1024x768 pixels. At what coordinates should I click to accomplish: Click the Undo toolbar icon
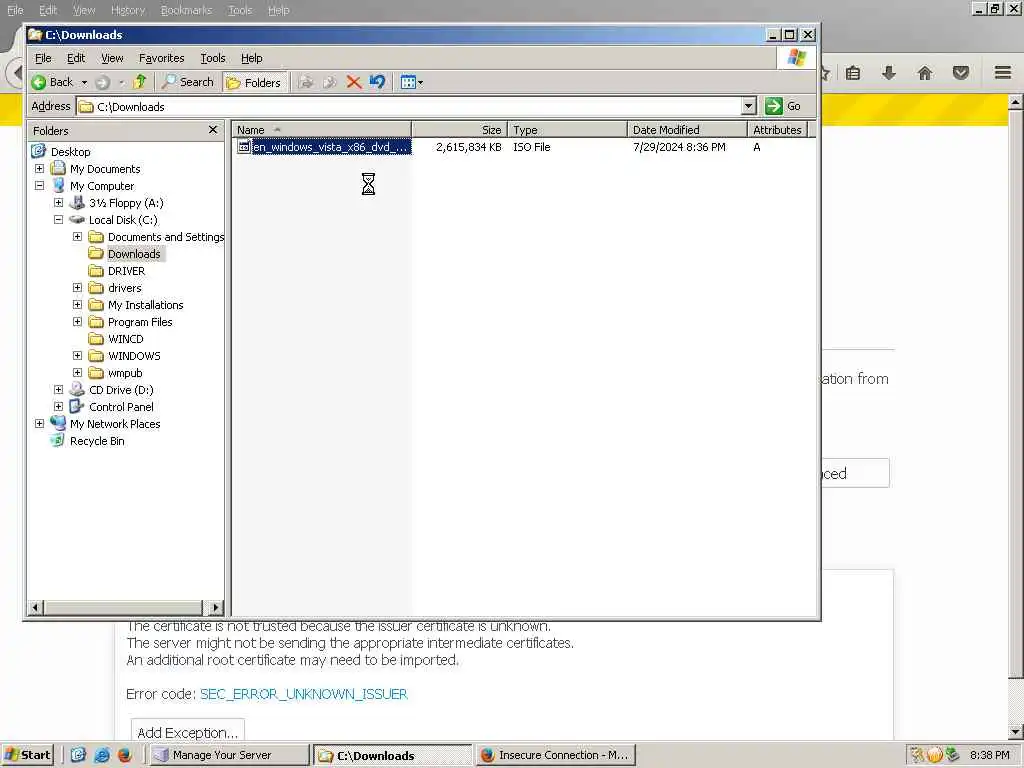pyautogui.click(x=377, y=82)
